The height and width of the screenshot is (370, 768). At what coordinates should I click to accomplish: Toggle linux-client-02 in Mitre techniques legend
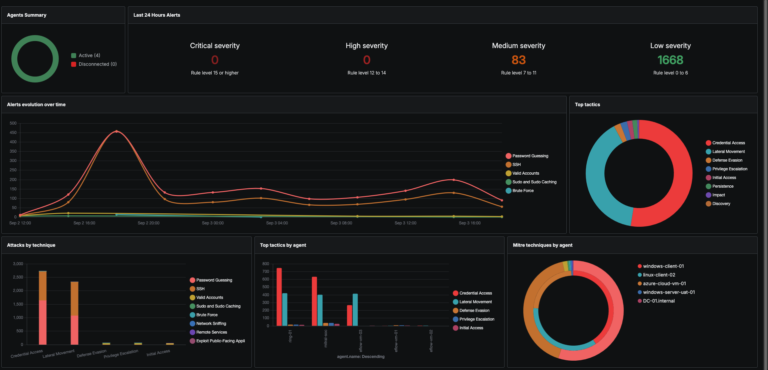point(656,275)
